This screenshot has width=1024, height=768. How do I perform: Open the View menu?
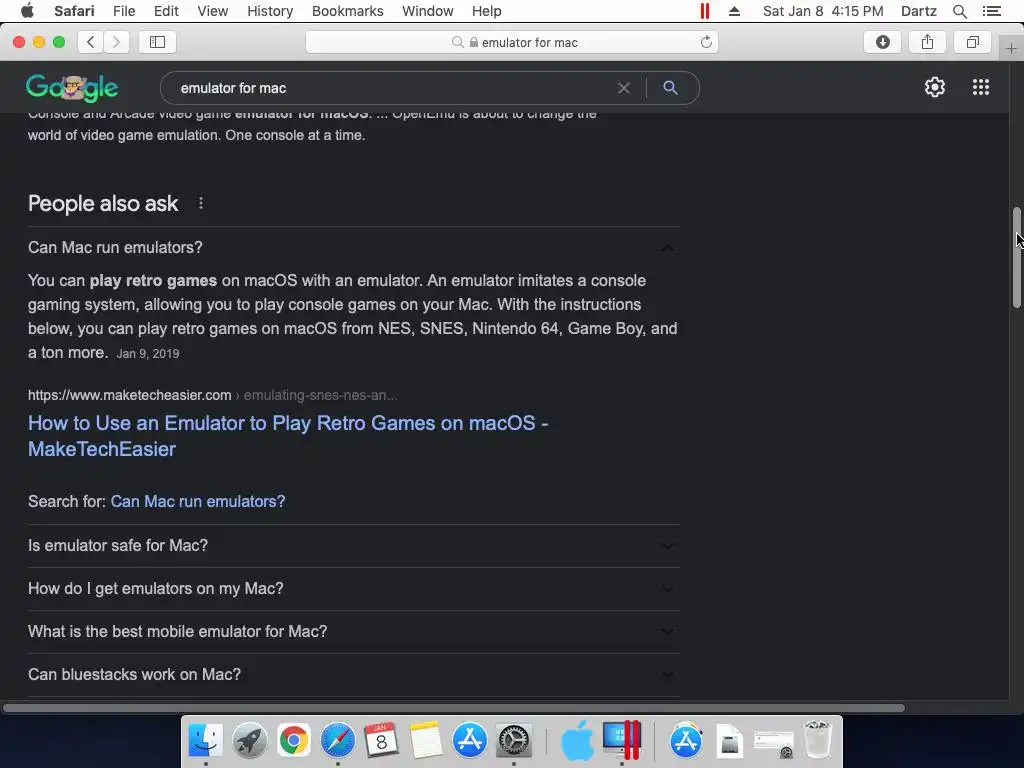click(212, 11)
